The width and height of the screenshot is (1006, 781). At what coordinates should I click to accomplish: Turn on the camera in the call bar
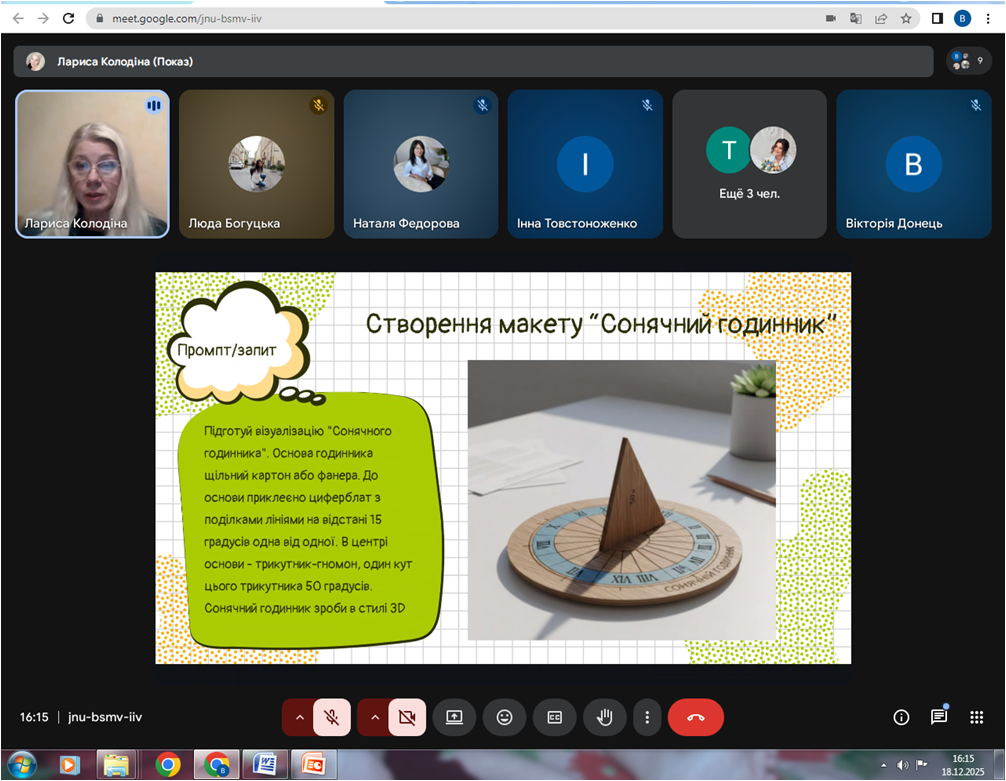pos(407,717)
